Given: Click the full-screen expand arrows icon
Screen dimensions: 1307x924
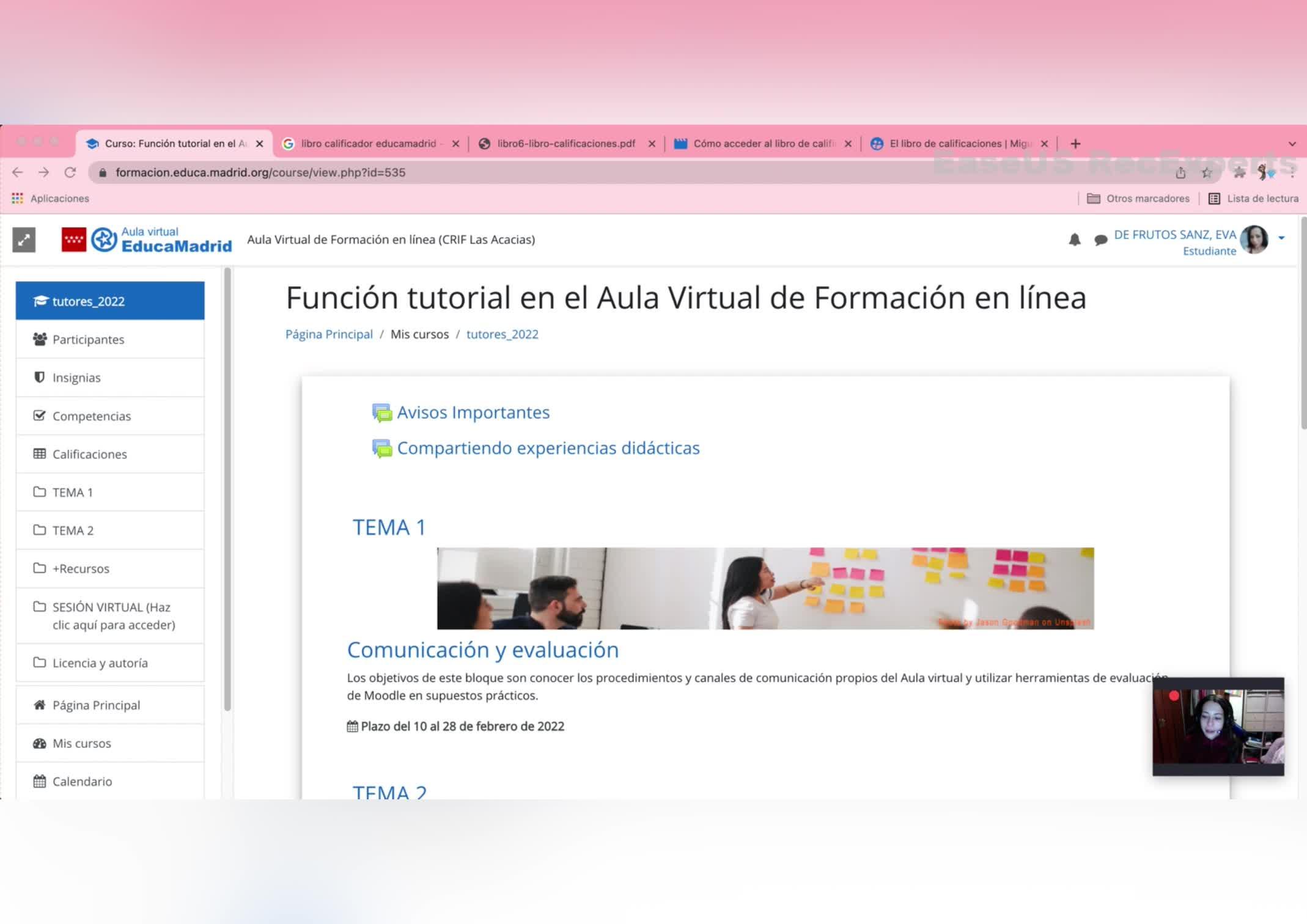Looking at the screenshot, I should (x=24, y=240).
